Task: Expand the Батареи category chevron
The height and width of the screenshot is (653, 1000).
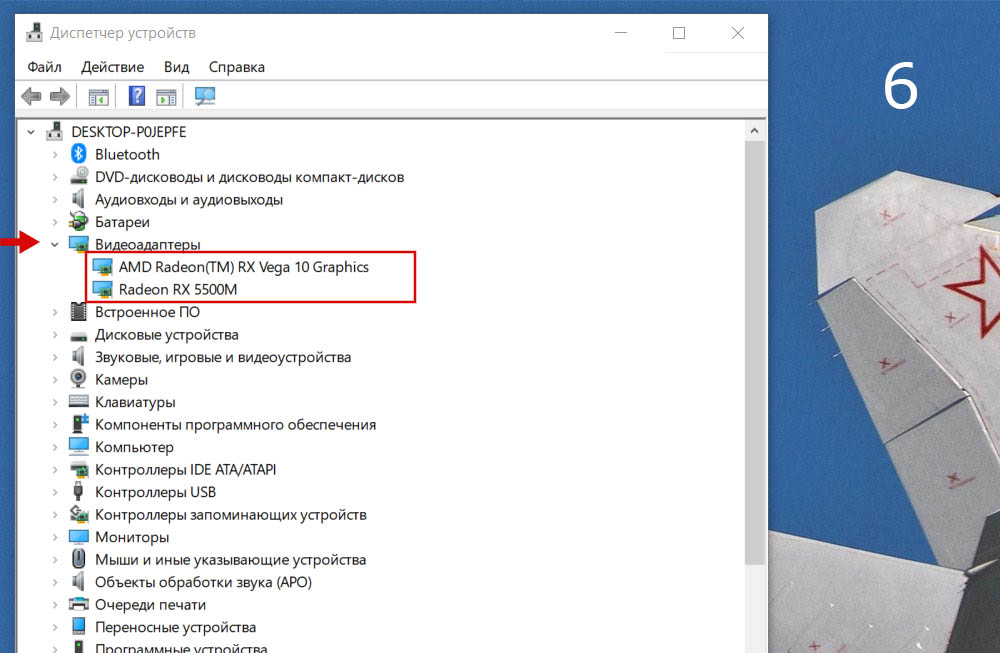Action: click(x=55, y=222)
